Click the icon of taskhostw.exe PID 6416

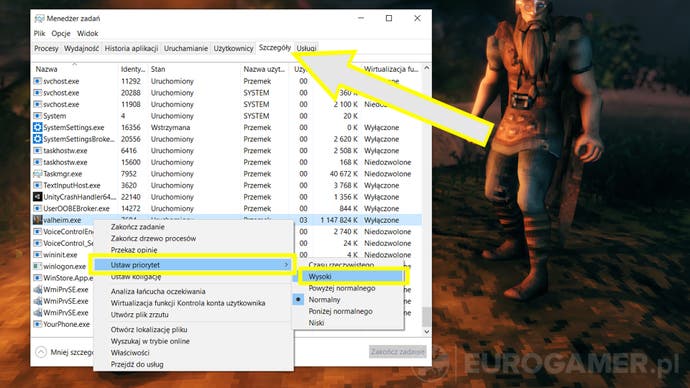point(37,150)
